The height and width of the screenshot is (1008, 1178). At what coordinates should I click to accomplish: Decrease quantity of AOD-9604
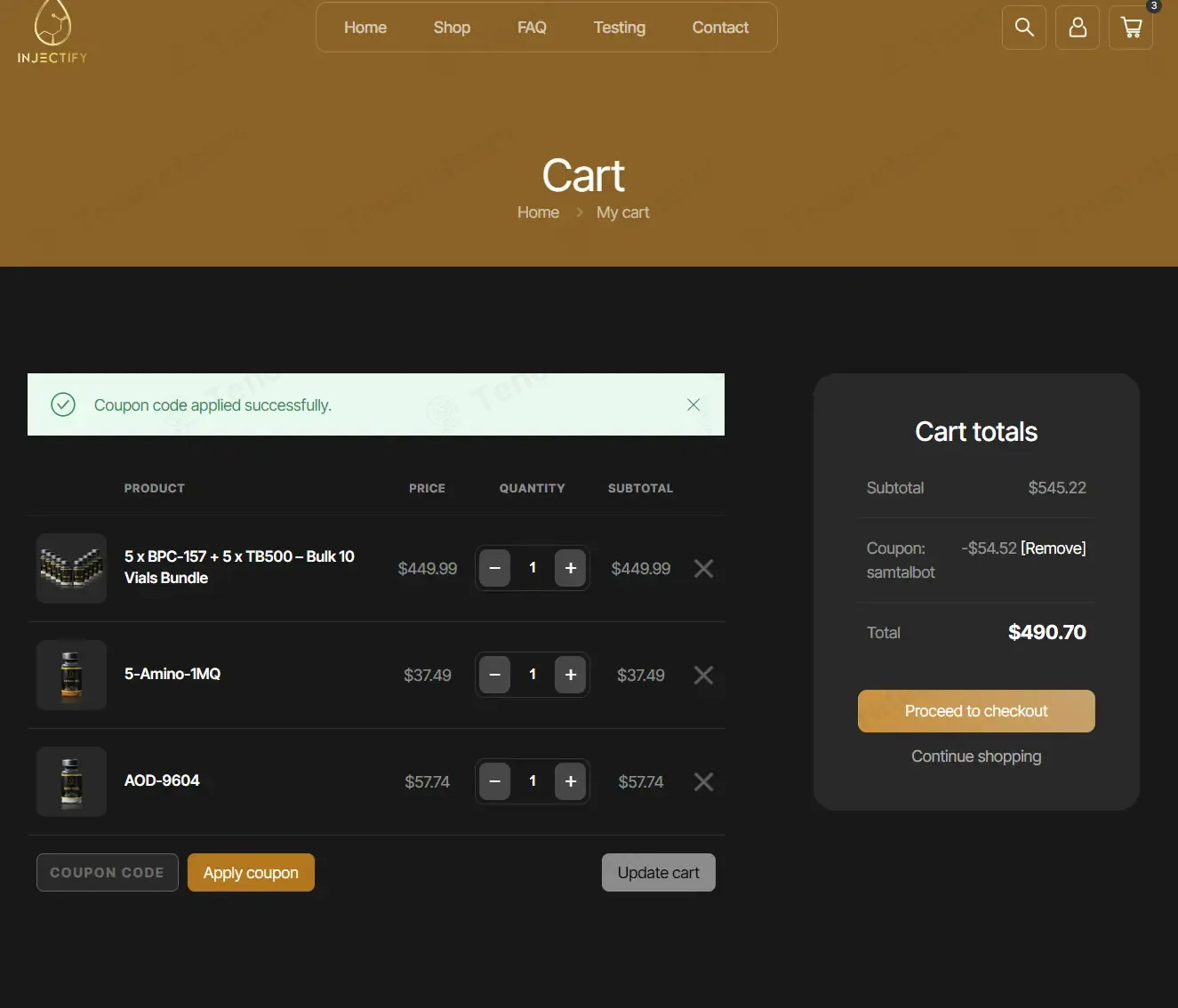coord(494,781)
